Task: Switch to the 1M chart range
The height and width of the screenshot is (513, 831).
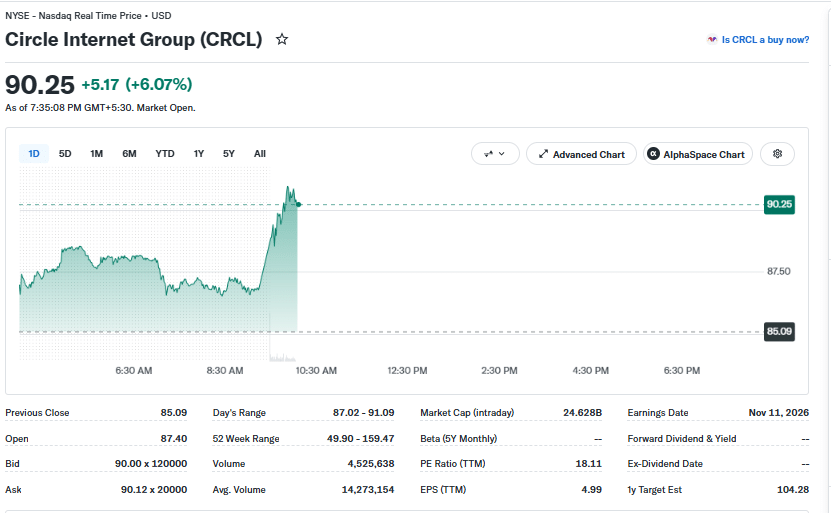Action: pos(96,154)
